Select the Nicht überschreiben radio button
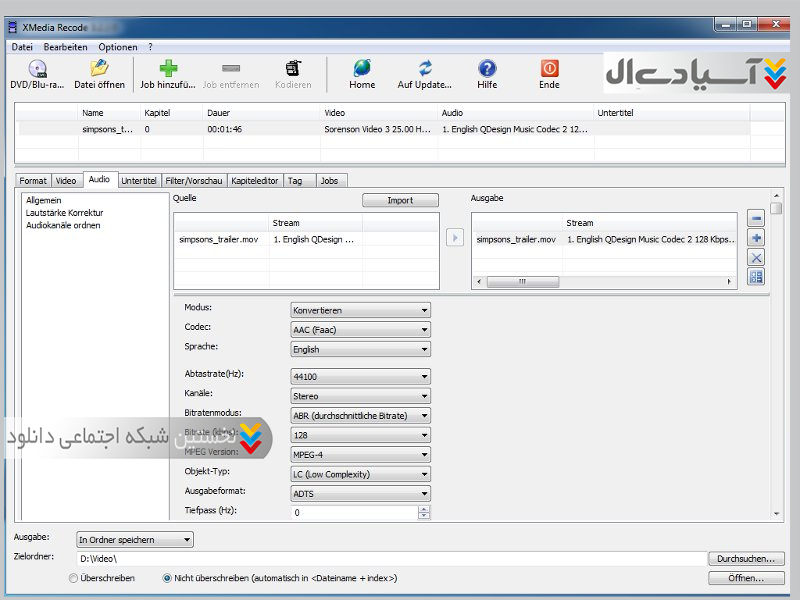800x600 pixels. (x=167, y=578)
